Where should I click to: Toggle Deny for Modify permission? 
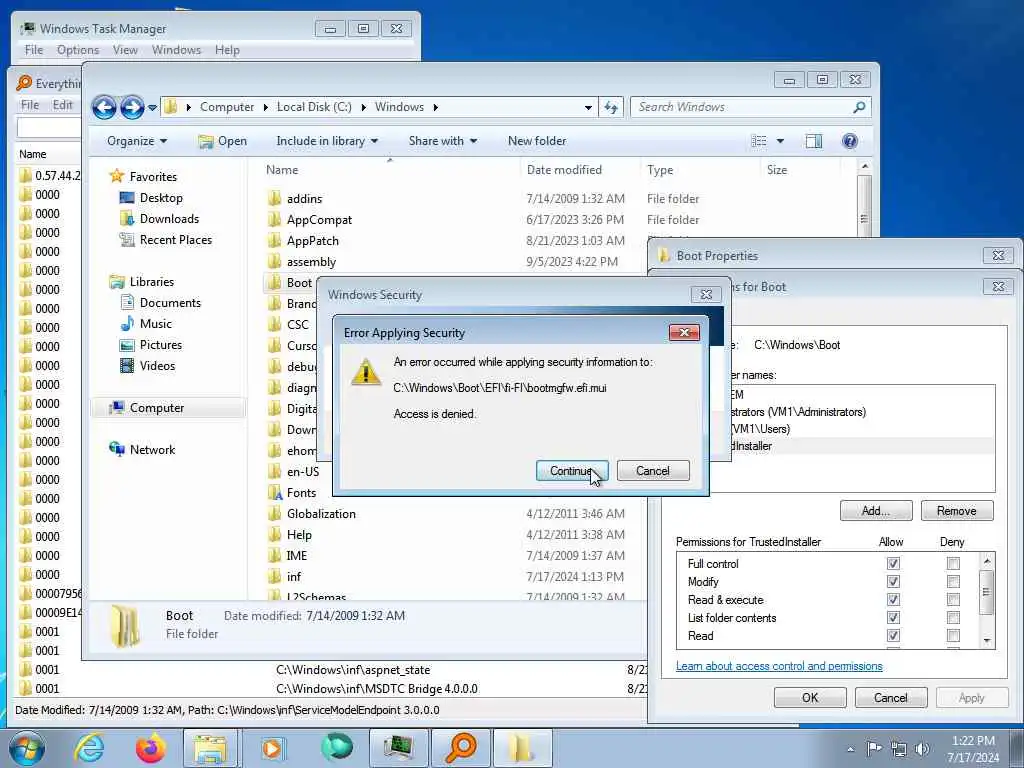tap(953, 581)
